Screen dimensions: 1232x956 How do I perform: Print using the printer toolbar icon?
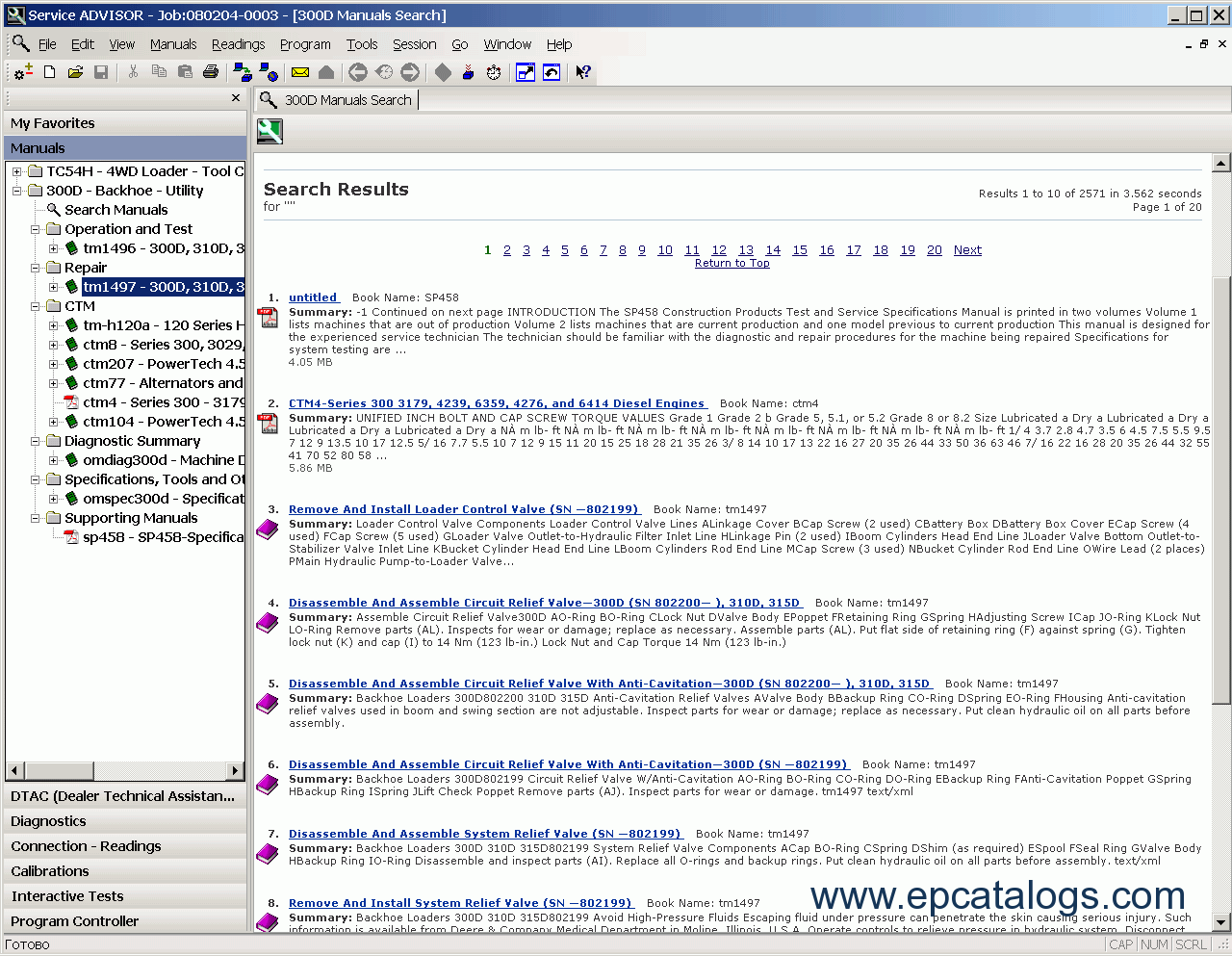pos(211,72)
